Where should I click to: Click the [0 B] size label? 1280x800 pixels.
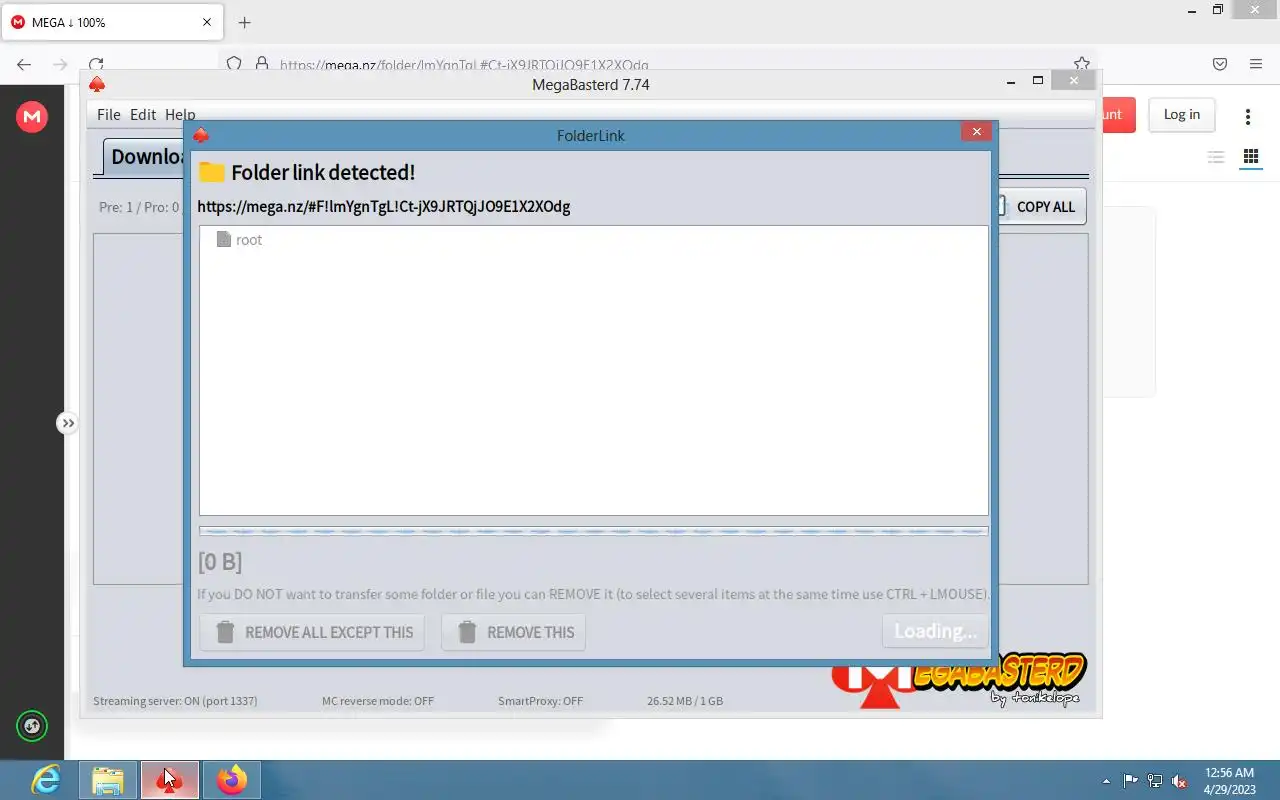pos(220,562)
